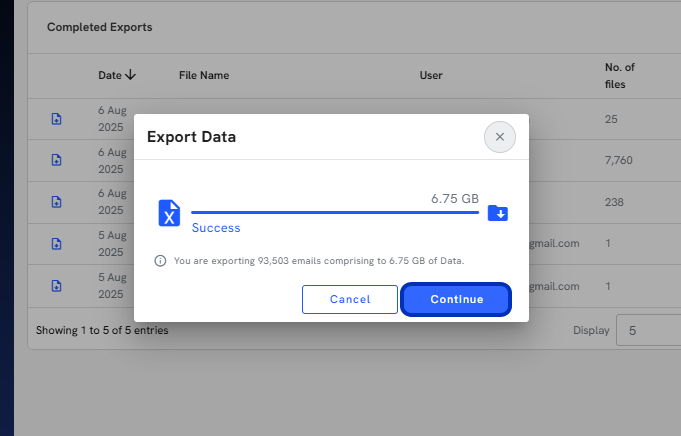Viewport: 681px width, 436px height.
Task: Cancel the data export
Action: [x=350, y=299]
